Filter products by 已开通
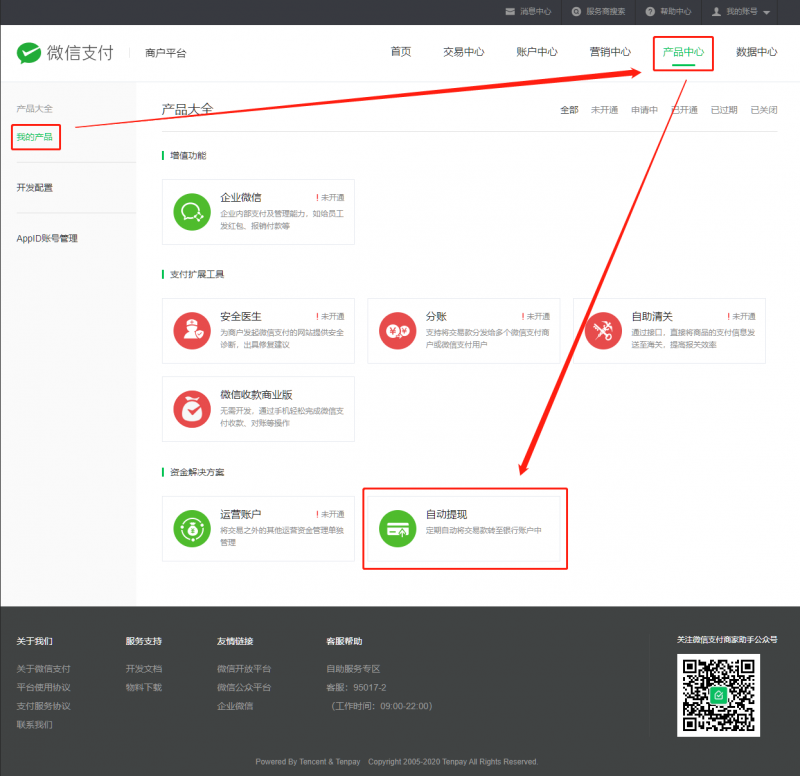The image size is (800, 776). click(684, 110)
